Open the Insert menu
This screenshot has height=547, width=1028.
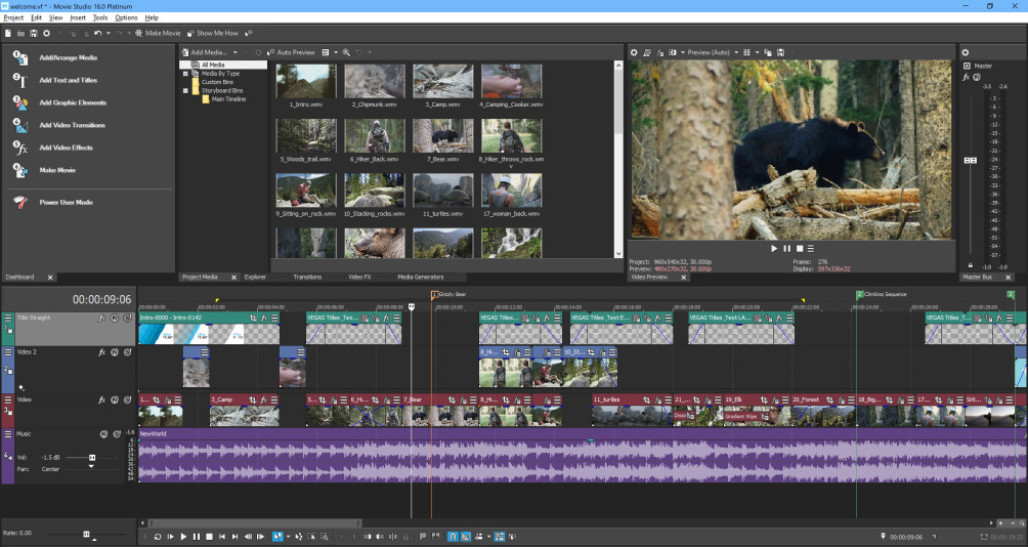point(77,18)
